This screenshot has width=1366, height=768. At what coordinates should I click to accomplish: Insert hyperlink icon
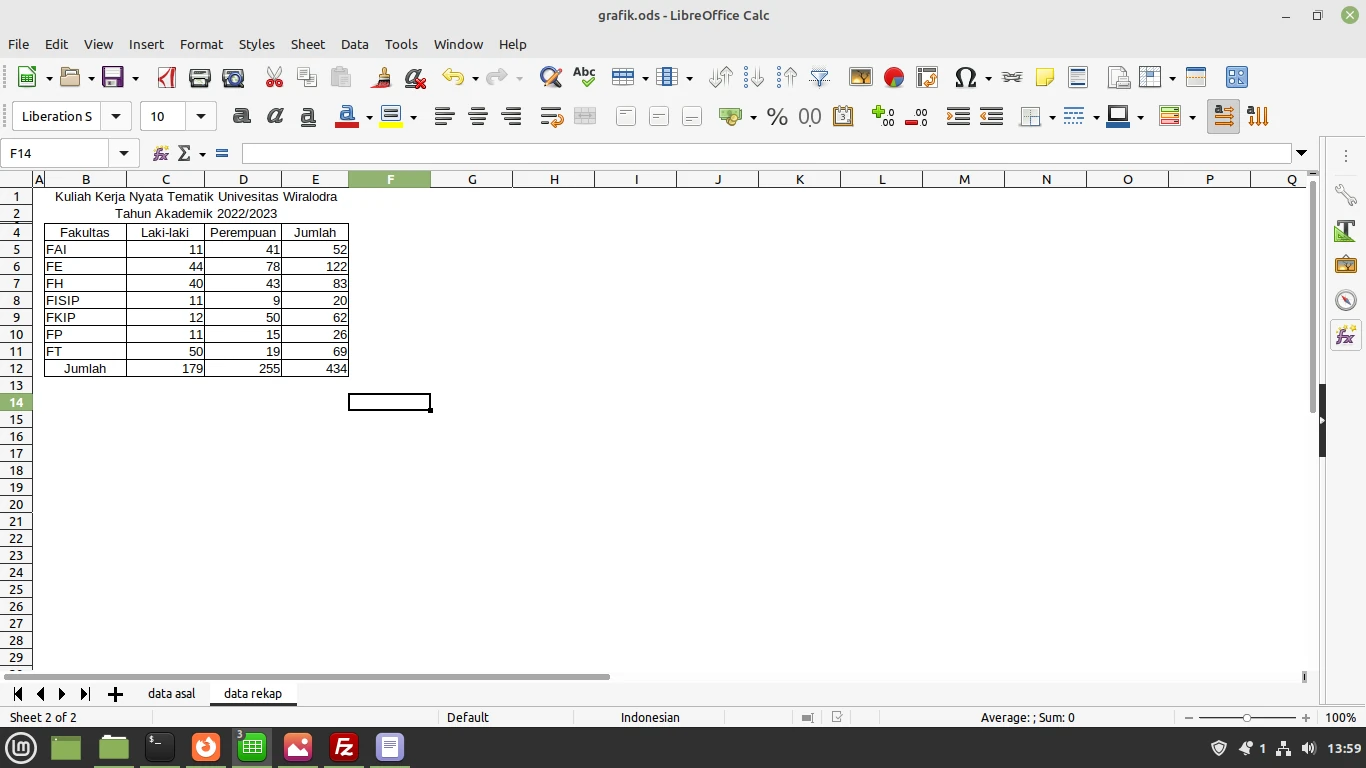(1012, 77)
